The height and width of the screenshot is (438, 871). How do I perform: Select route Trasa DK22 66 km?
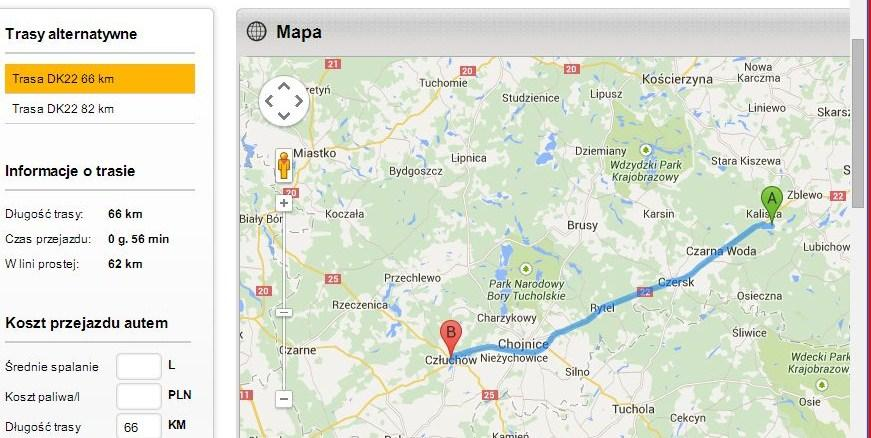tap(100, 79)
